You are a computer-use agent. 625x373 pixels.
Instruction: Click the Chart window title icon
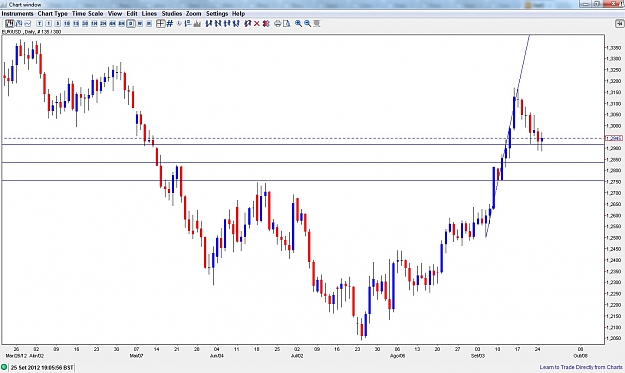point(4,4)
